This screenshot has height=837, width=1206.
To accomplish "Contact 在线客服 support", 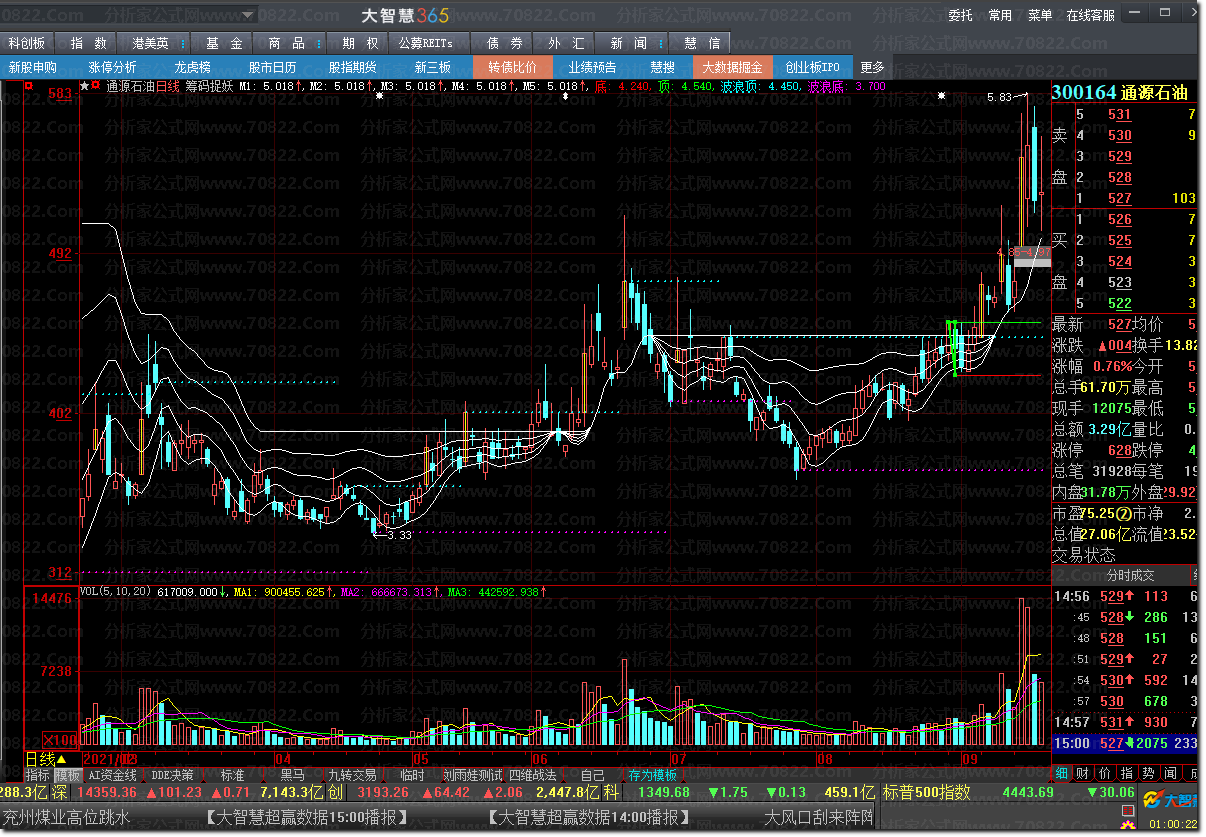I will (1090, 15).
